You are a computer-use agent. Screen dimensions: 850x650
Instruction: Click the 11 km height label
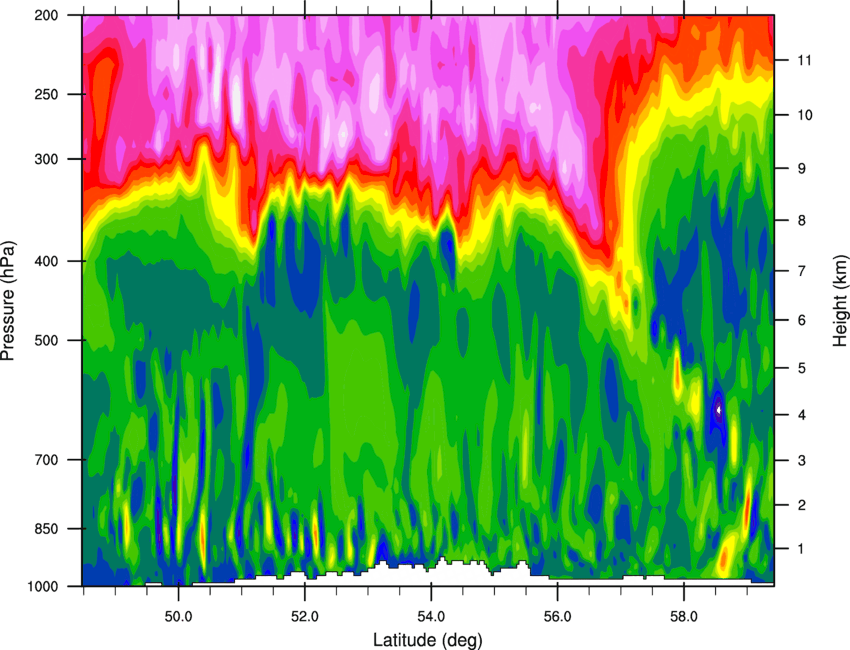pos(805,60)
